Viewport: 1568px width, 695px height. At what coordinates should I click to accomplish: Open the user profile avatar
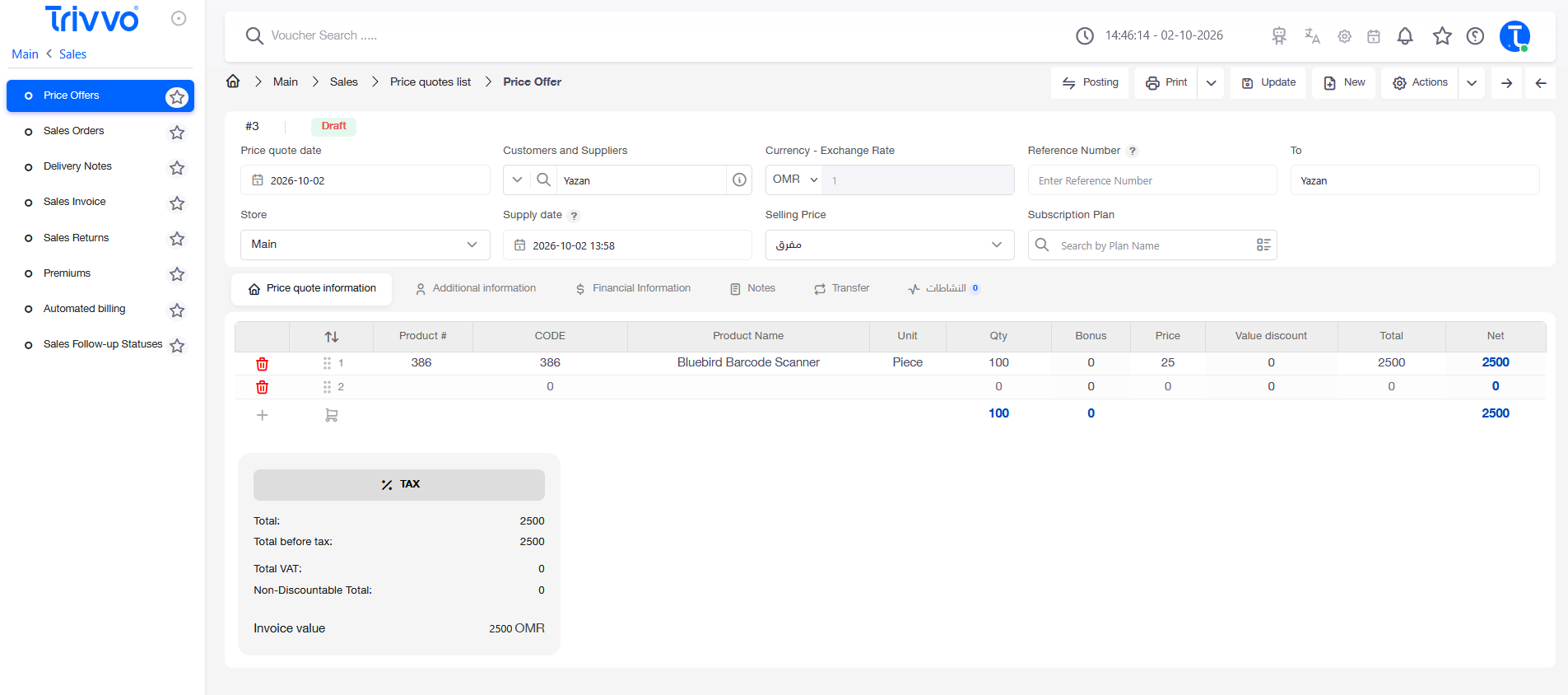(1514, 36)
